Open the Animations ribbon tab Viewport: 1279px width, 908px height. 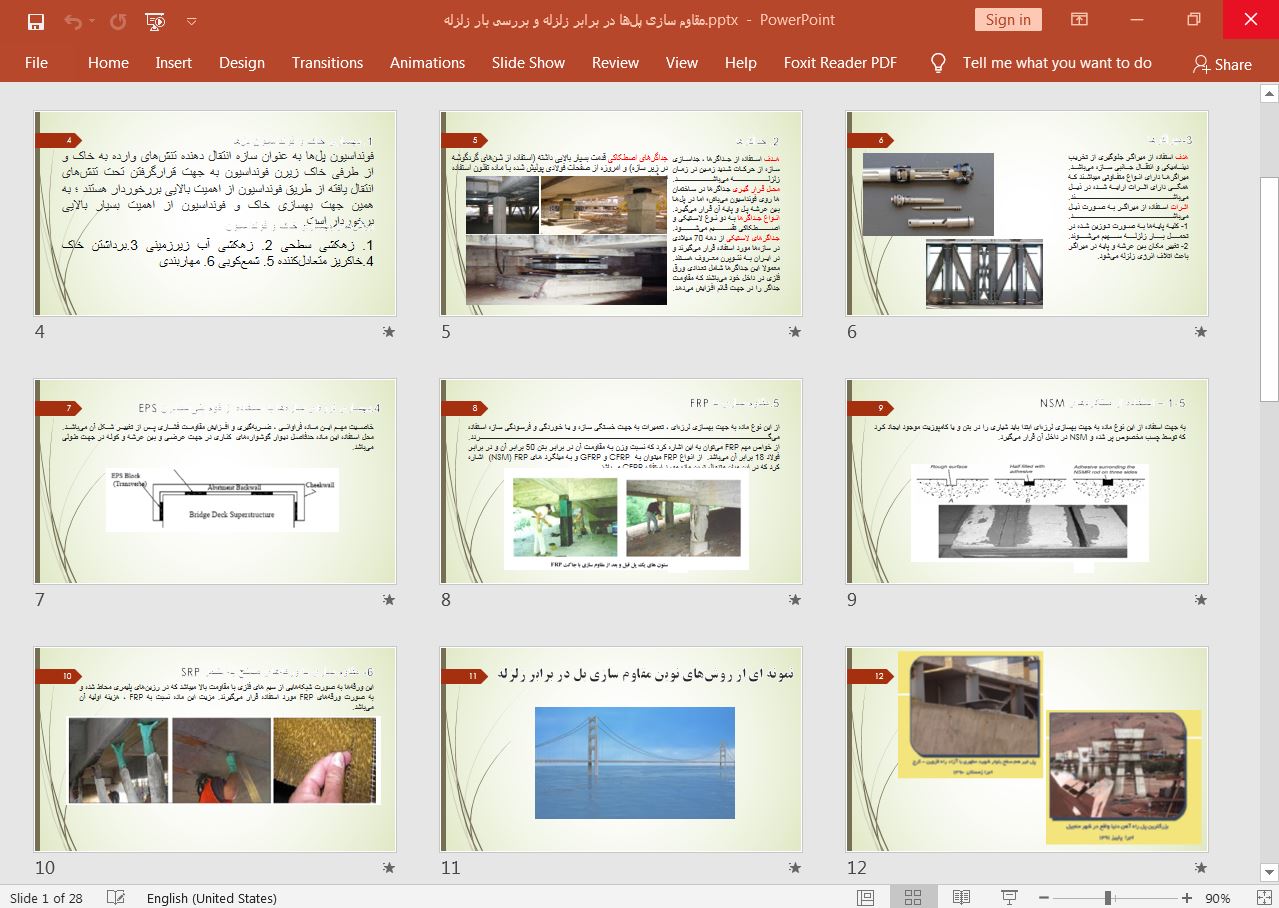click(427, 63)
